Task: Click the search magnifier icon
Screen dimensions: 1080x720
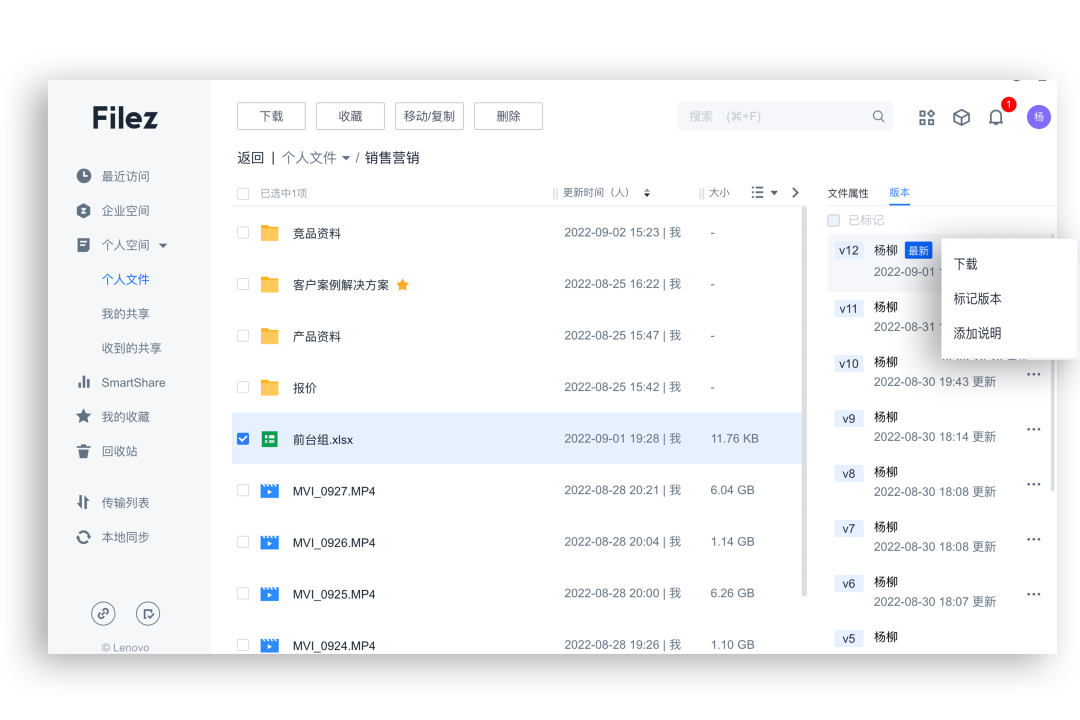Action: [878, 116]
